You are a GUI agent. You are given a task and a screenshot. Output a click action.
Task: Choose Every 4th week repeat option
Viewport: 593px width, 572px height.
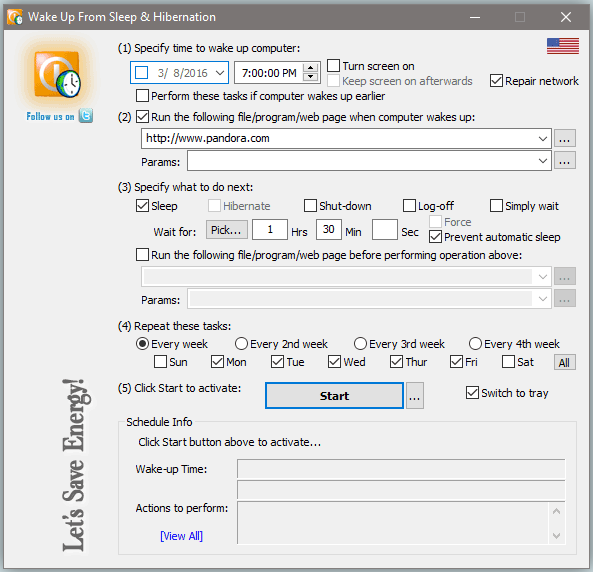[475, 344]
